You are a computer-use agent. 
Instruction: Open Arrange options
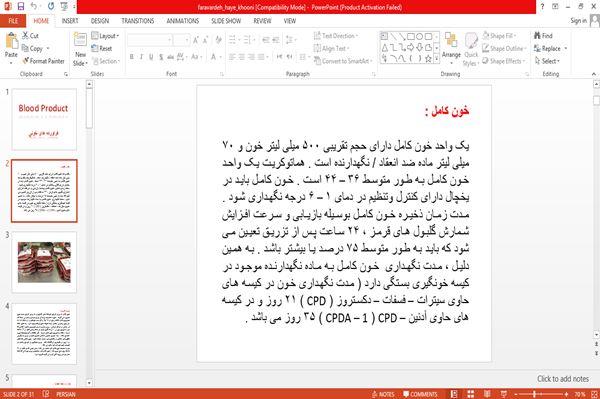point(452,48)
